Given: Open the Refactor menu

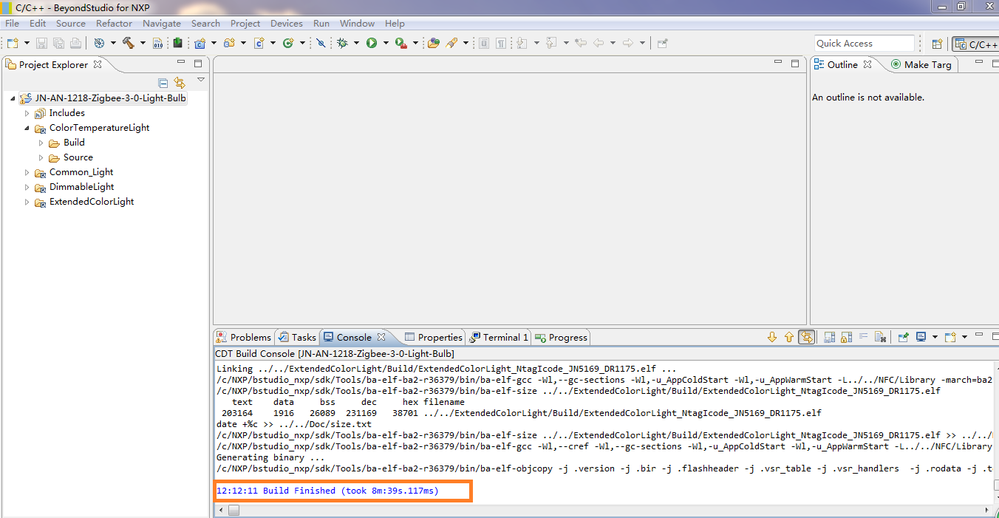Looking at the screenshot, I should pyautogui.click(x=114, y=24).
